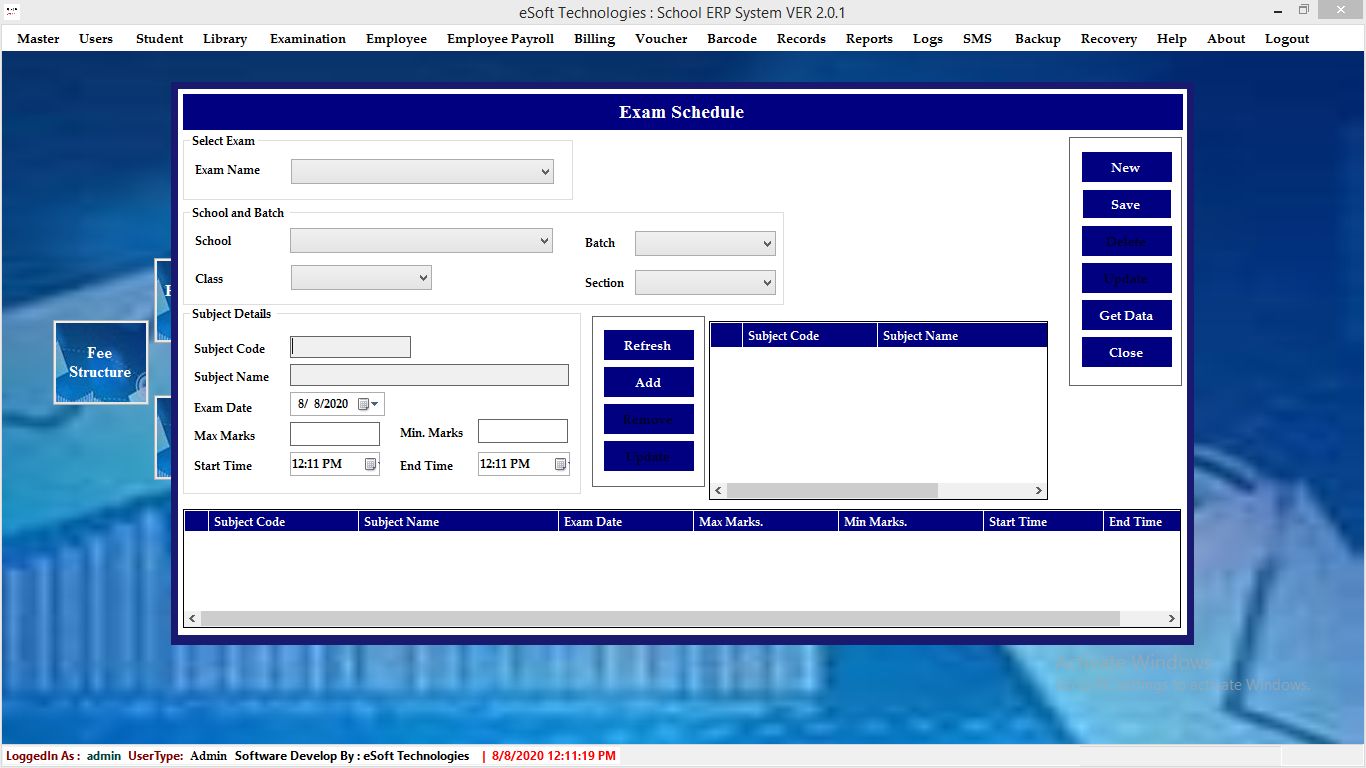Open the Billing menu
This screenshot has height=768, width=1366.
pos(595,39)
